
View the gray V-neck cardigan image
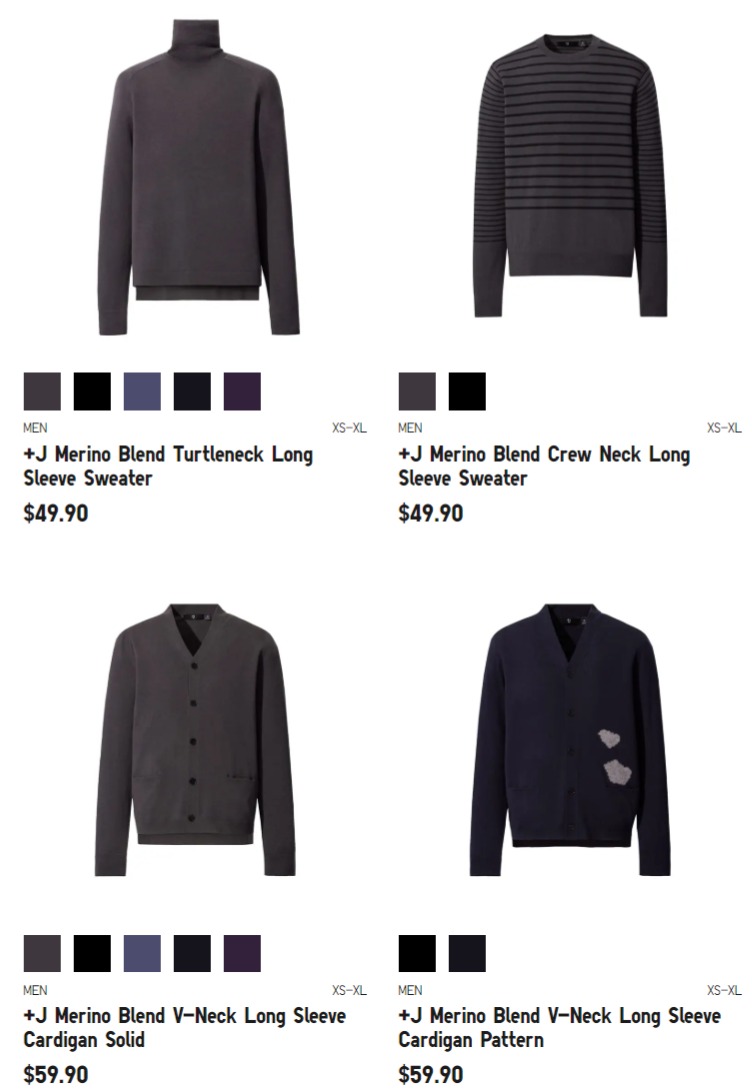(x=195, y=740)
